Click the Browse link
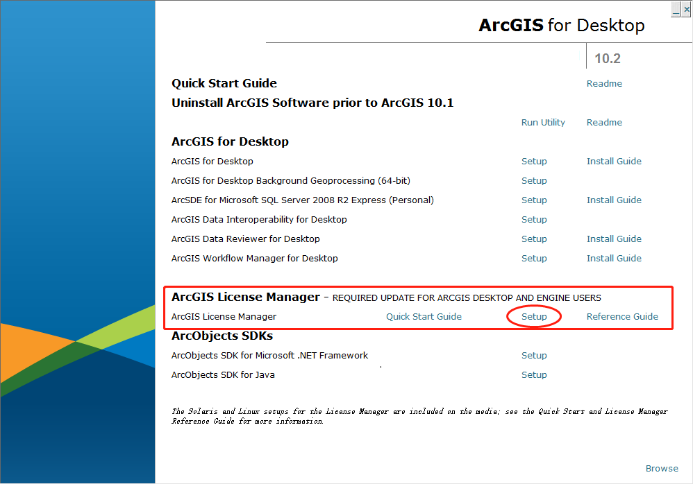Image resolution: width=694 pixels, height=484 pixels. tap(662, 469)
